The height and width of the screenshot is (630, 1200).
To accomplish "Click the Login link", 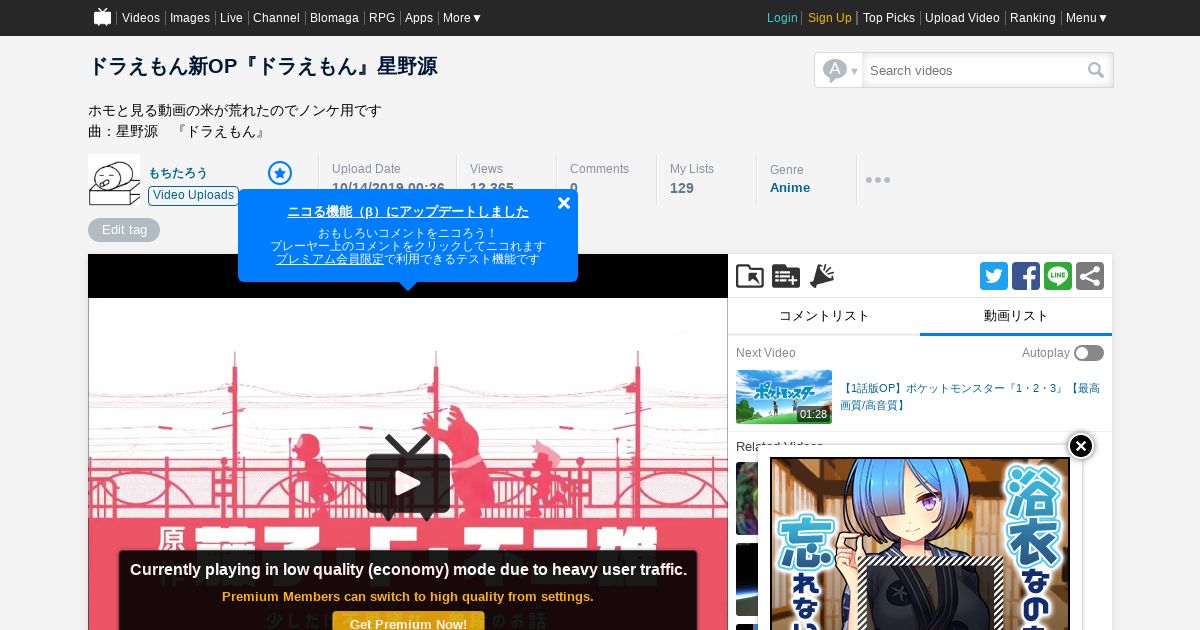I will point(782,18).
